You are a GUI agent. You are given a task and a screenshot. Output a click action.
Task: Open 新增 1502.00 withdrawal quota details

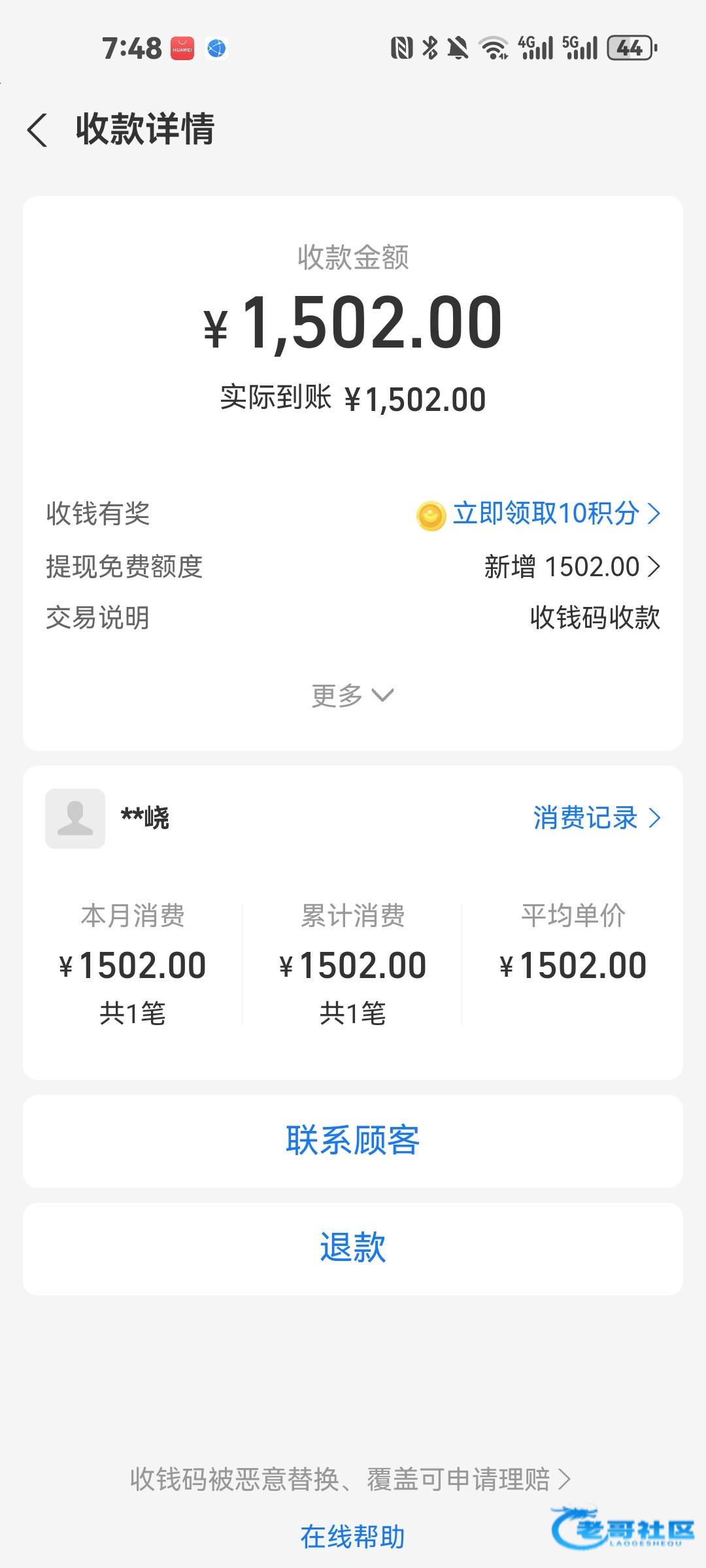tap(572, 566)
